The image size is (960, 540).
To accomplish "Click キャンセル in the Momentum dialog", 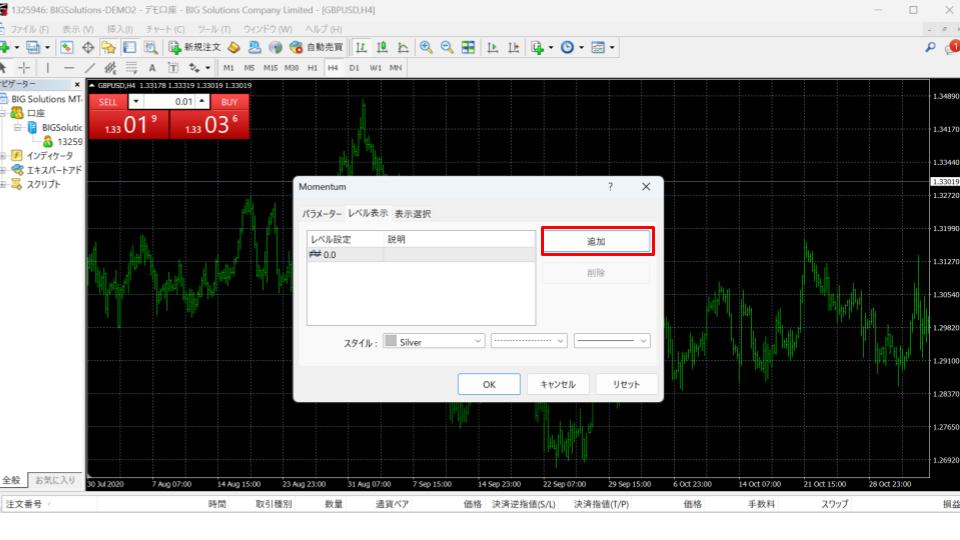I will (x=558, y=384).
